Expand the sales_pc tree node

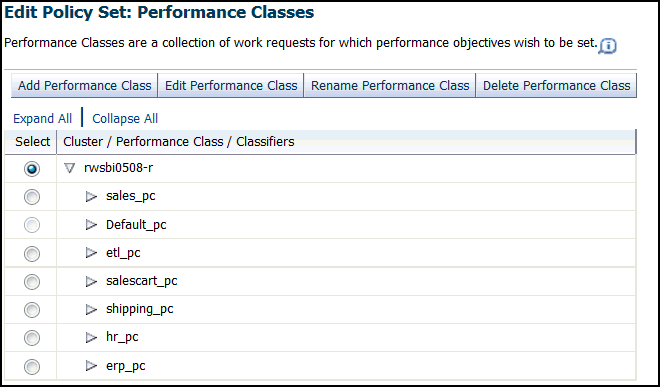[x=91, y=196]
